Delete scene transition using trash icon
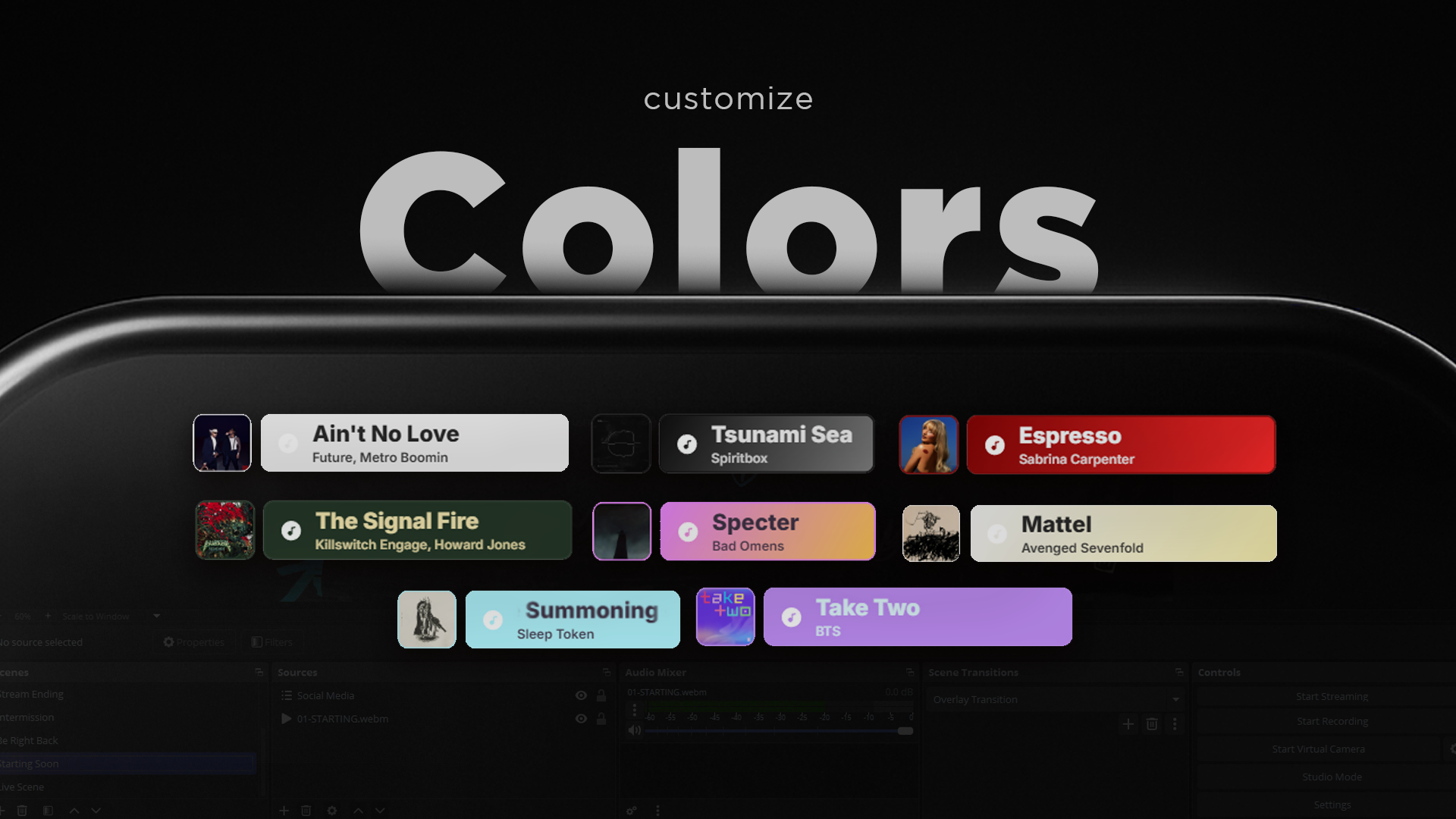The image size is (1456, 819). [x=1152, y=724]
